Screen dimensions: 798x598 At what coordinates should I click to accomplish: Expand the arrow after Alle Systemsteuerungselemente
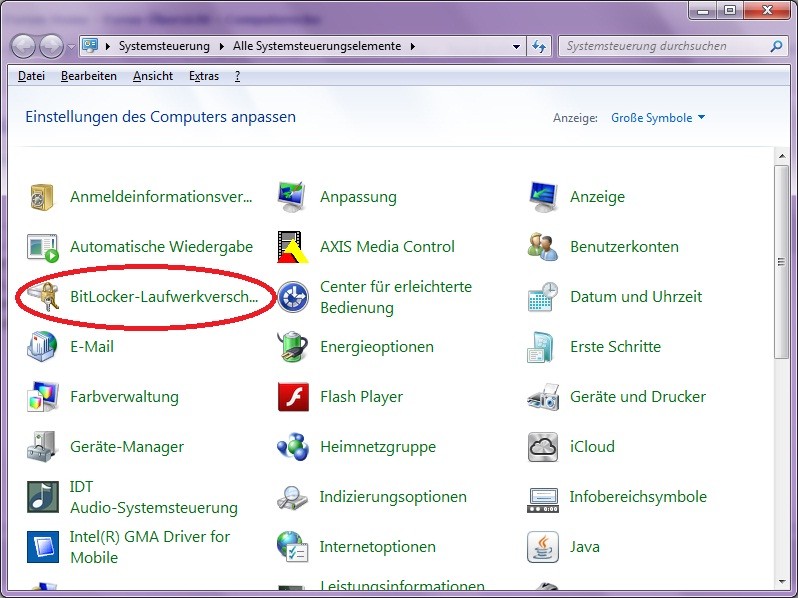(412, 46)
